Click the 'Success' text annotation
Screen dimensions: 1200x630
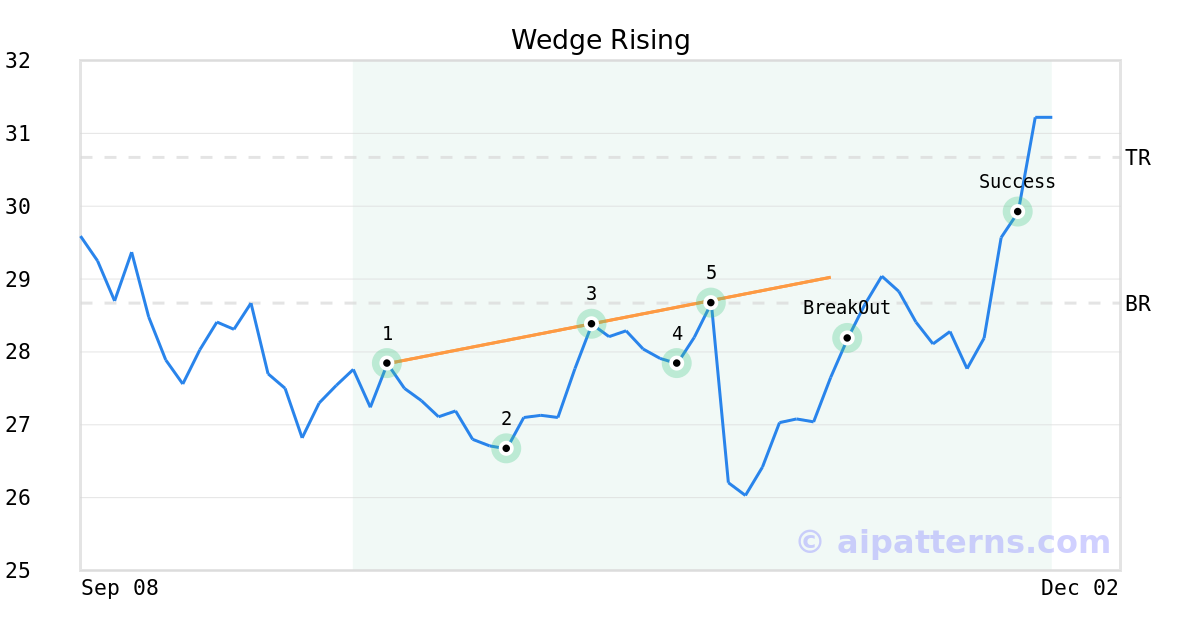pos(1017,182)
